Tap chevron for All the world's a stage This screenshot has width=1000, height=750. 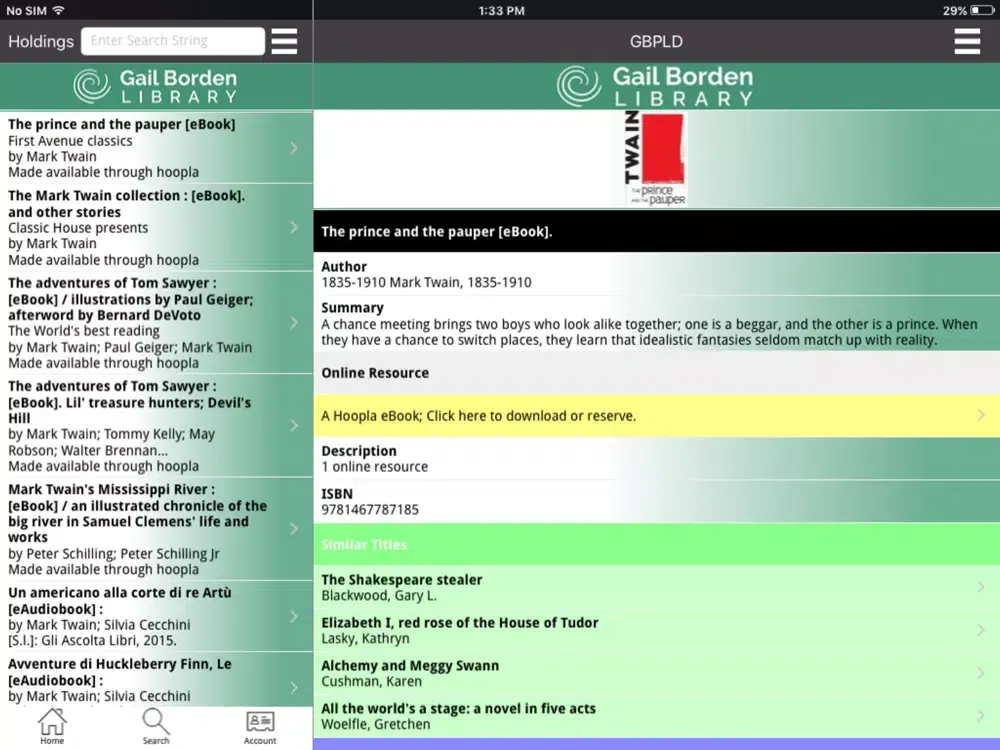coord(981,716)
